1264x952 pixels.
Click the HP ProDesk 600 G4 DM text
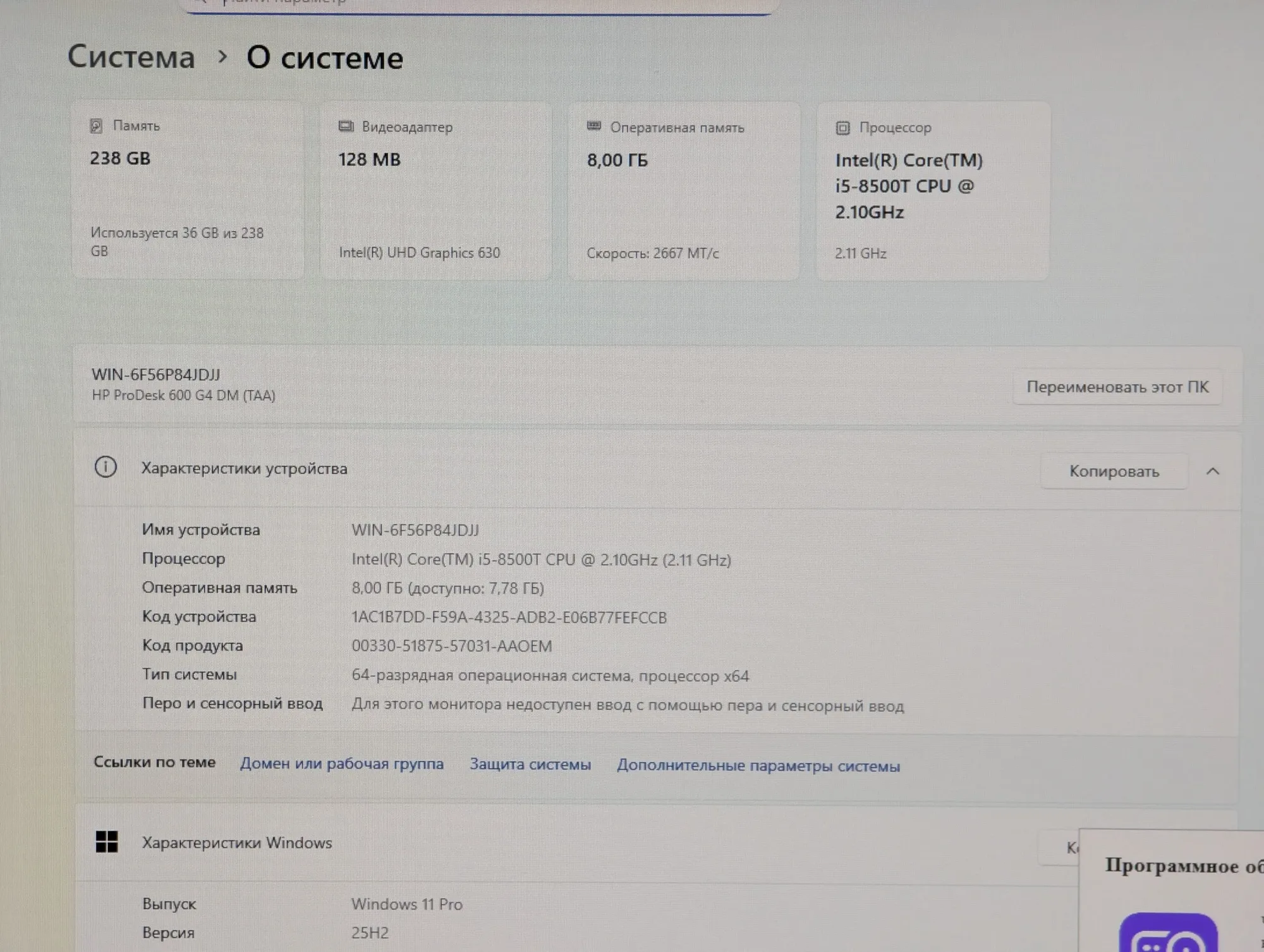click(x=183, y=396)
